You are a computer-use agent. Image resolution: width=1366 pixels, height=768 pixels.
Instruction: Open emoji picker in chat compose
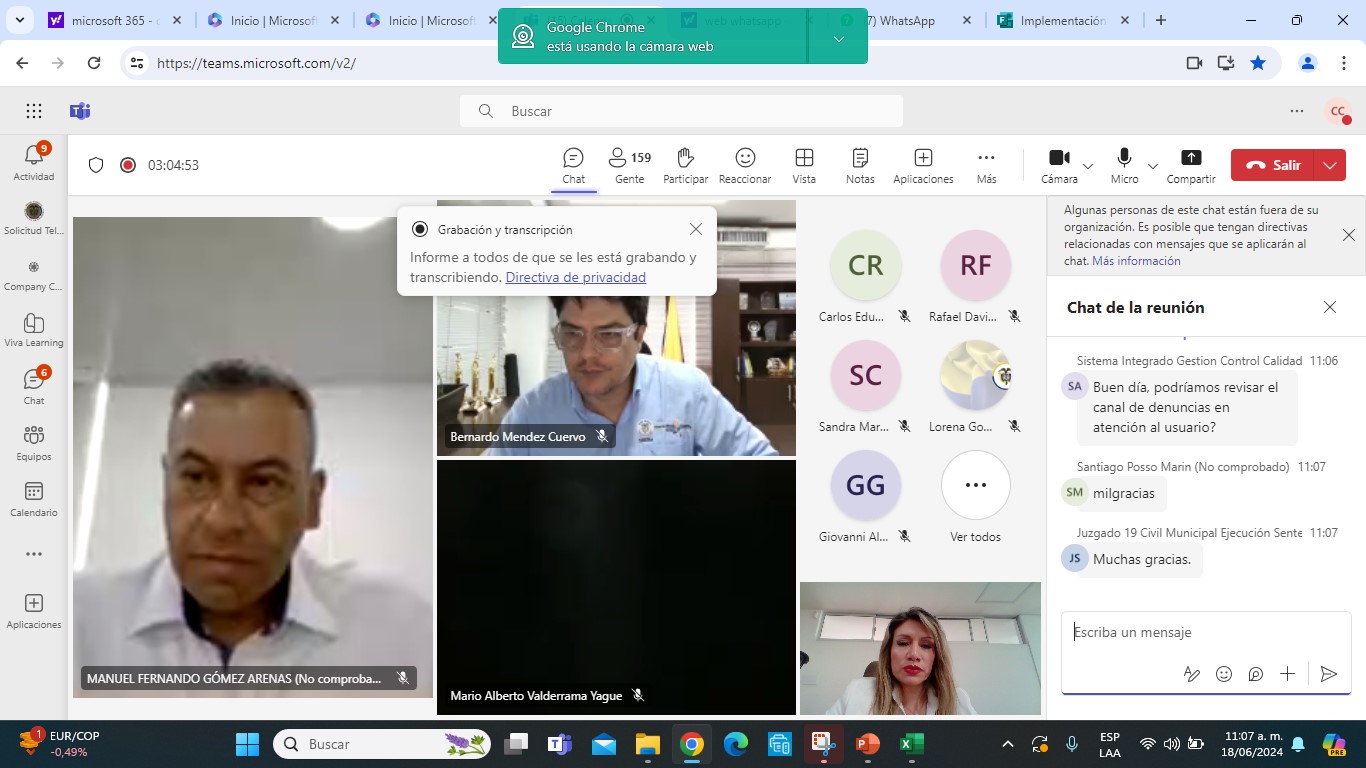1224,674
